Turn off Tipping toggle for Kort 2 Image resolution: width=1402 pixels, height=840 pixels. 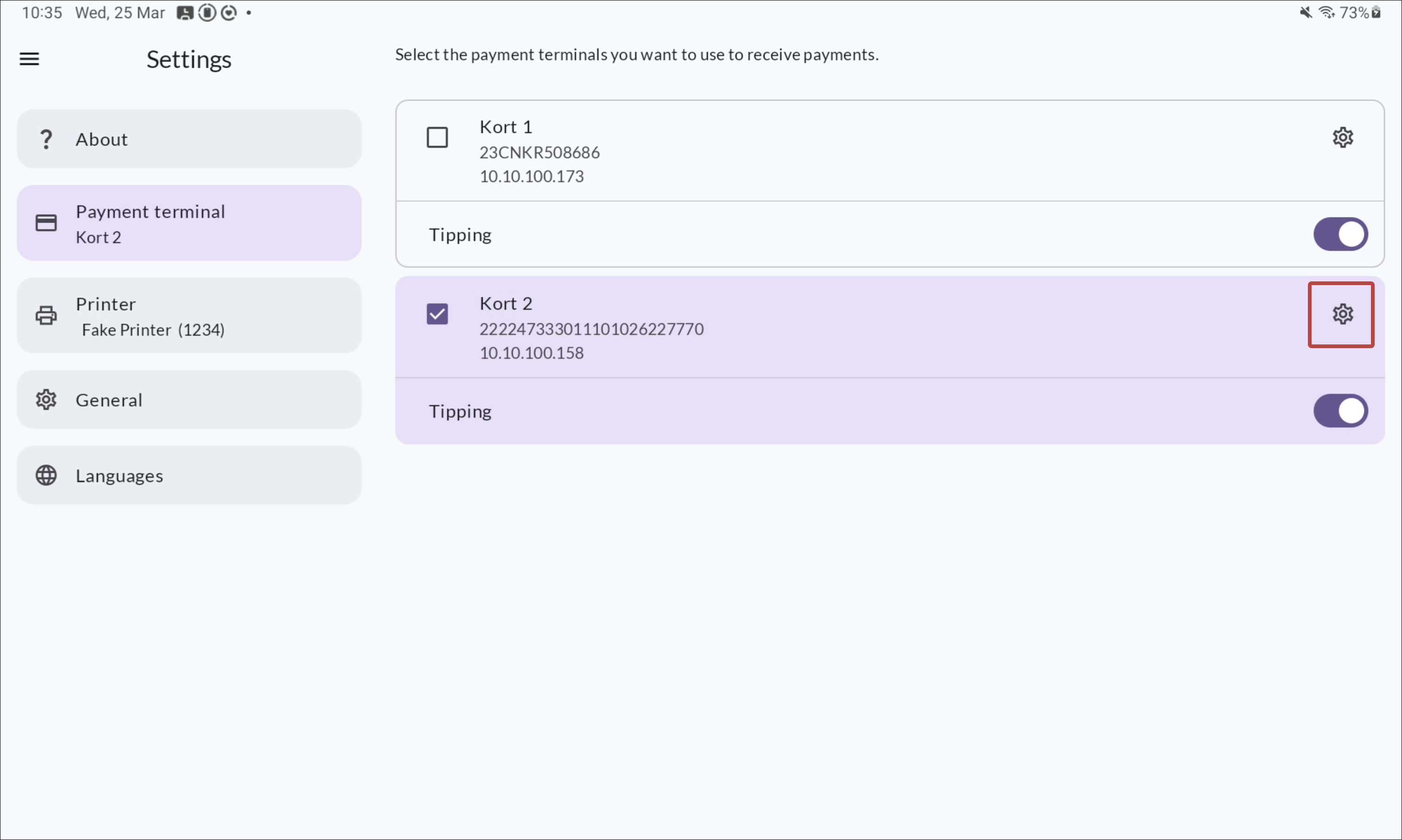click(x=1340, y=411)
